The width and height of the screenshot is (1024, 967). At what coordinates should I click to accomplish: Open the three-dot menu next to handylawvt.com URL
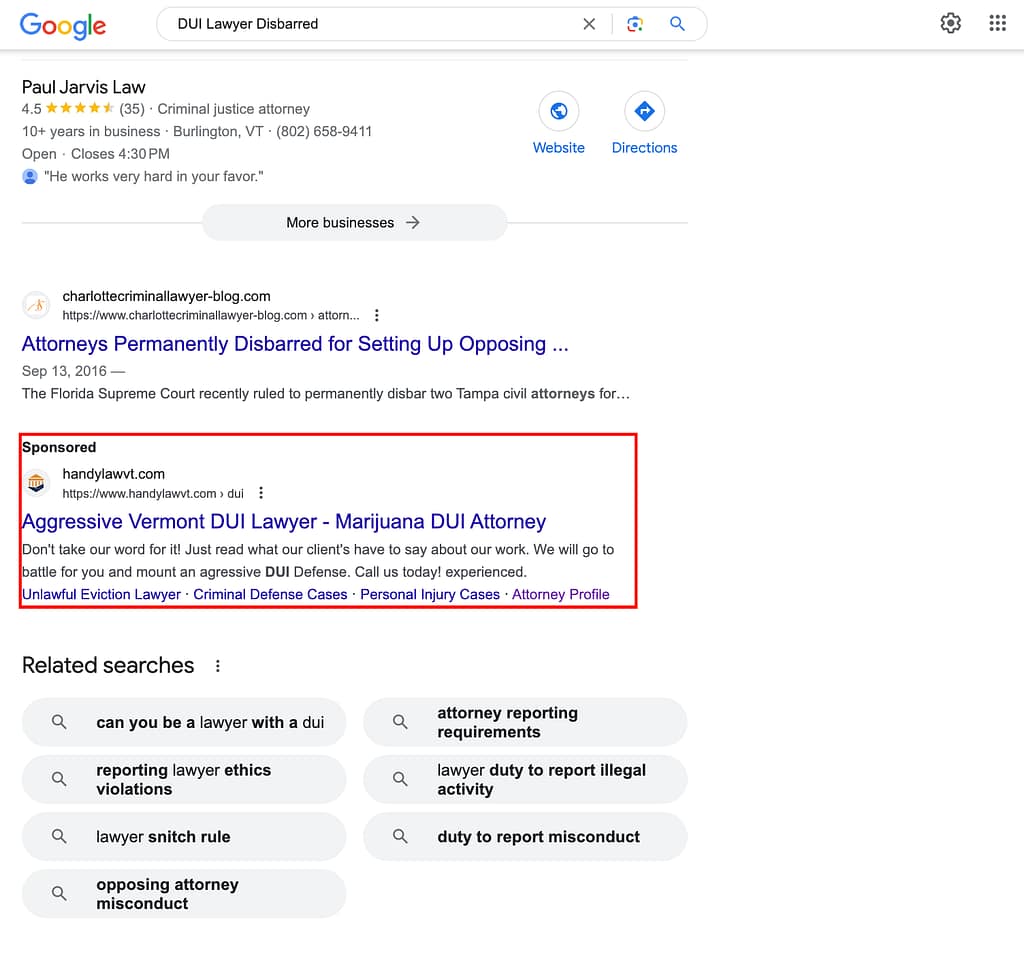261,493
